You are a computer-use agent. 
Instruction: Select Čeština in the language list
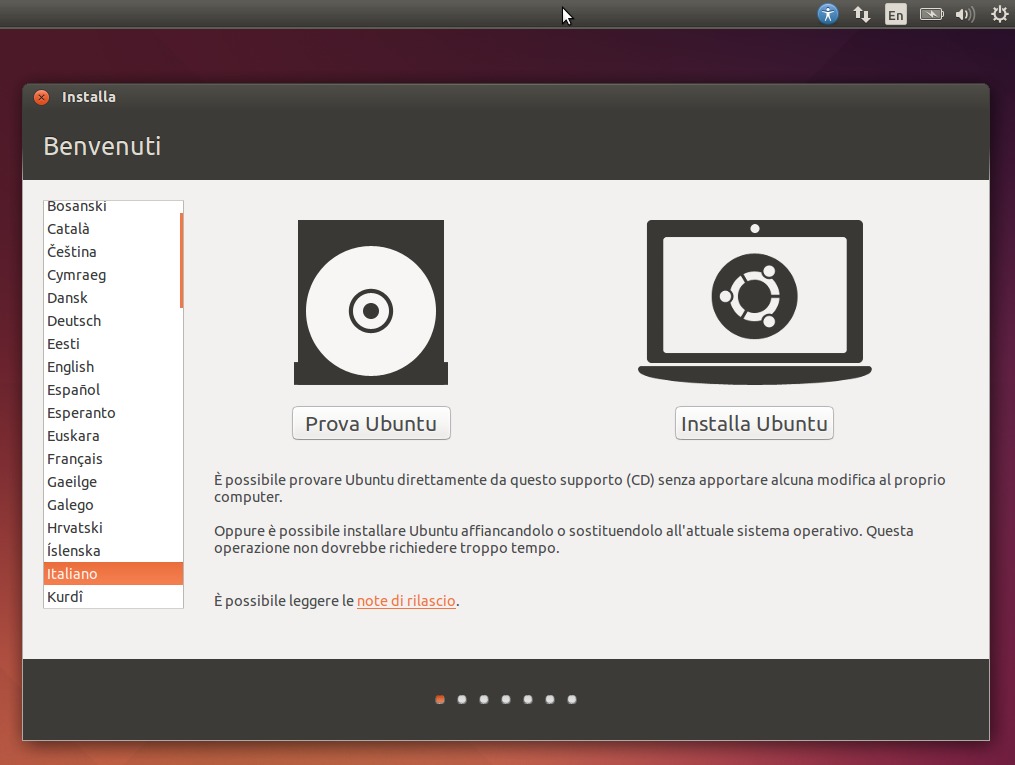point(113,252)
